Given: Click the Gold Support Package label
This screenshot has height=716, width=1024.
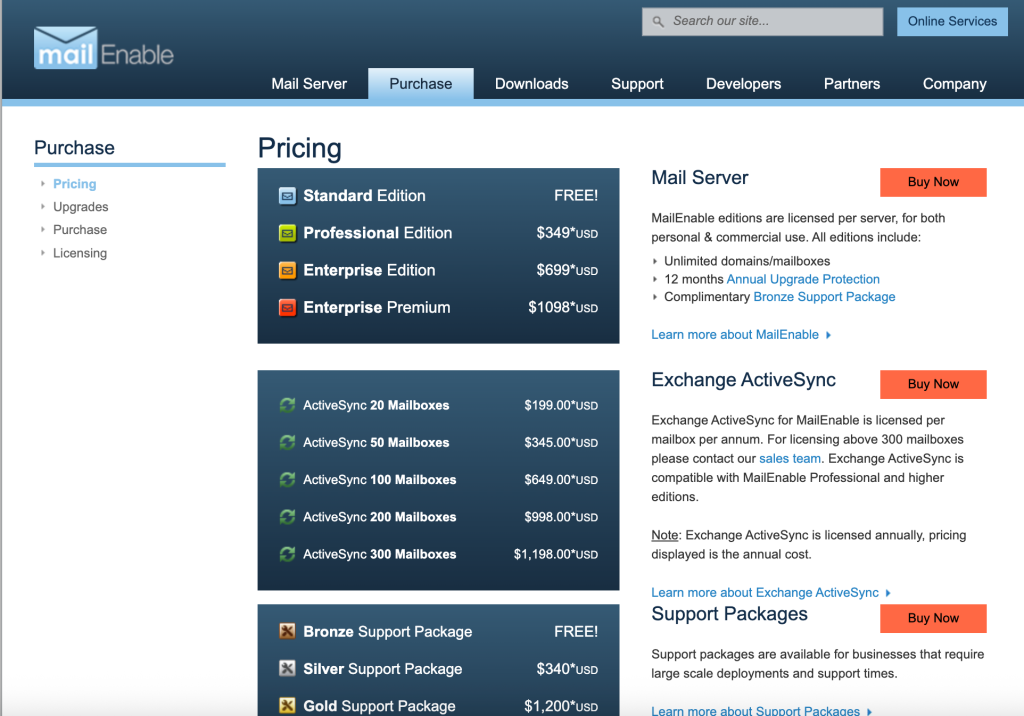Looking at the screenshot, I should [379, 706].
